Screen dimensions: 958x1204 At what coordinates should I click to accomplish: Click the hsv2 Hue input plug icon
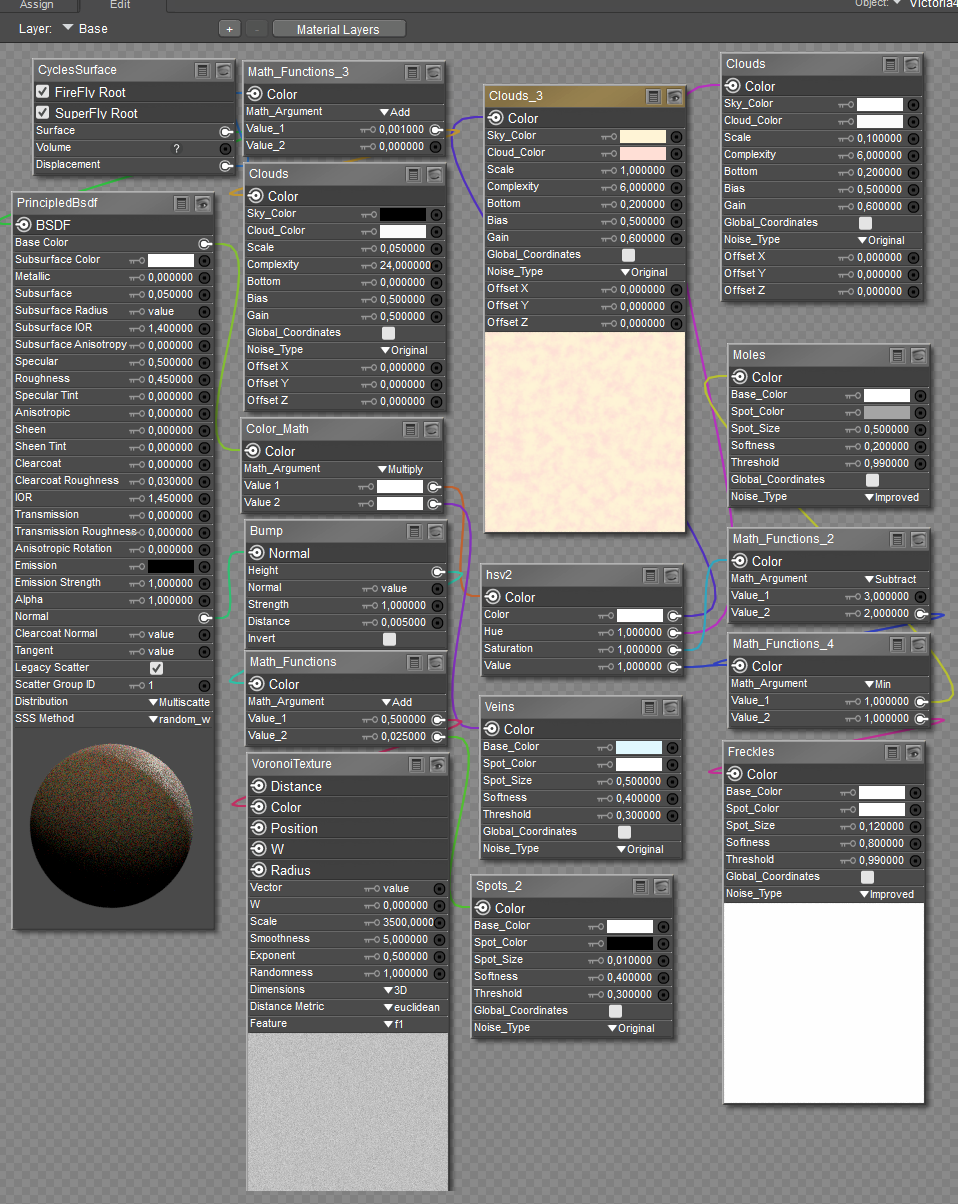[x=674, y=632]
